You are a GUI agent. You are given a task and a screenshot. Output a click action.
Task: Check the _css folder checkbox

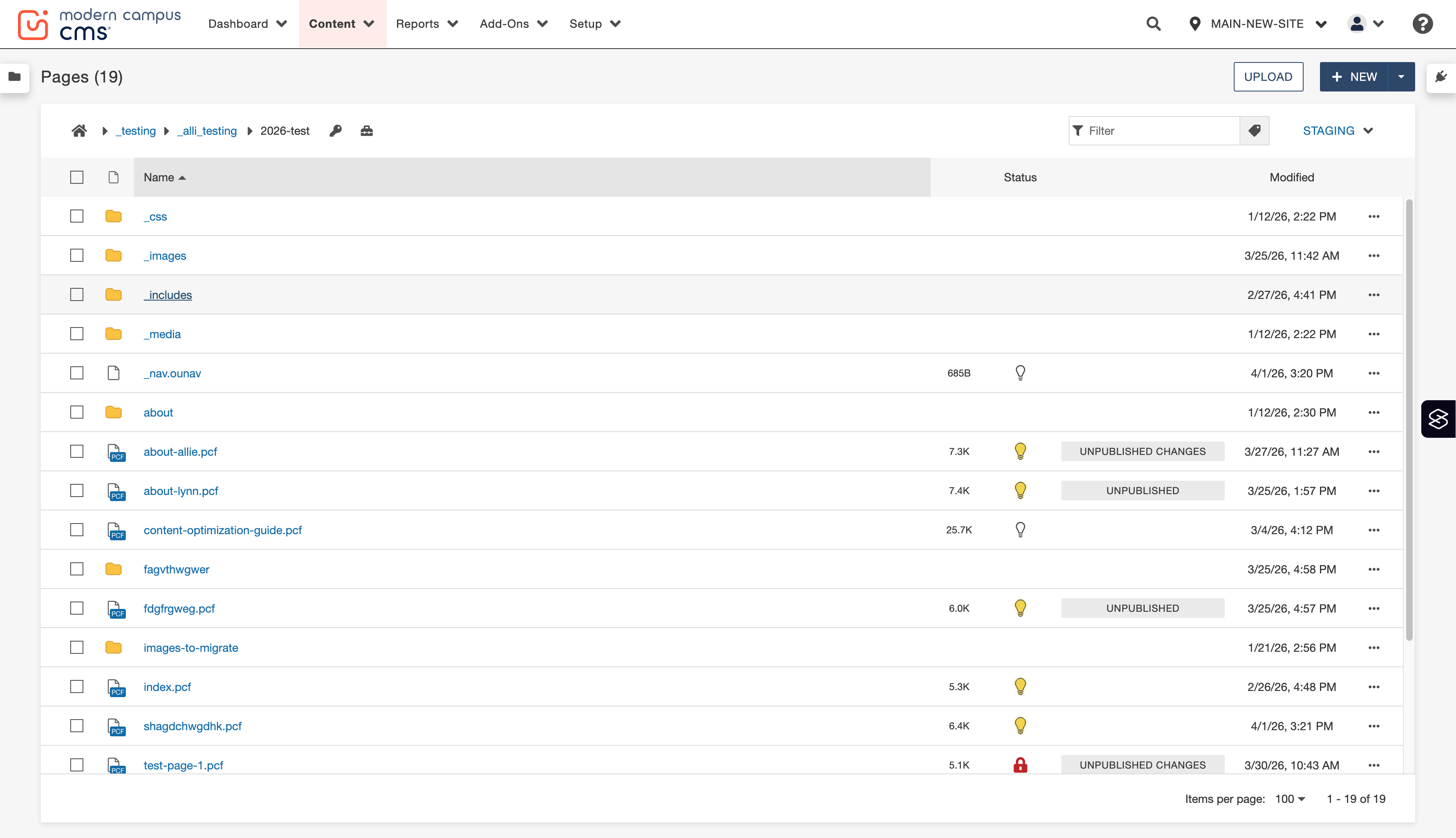tap(76, 216)
